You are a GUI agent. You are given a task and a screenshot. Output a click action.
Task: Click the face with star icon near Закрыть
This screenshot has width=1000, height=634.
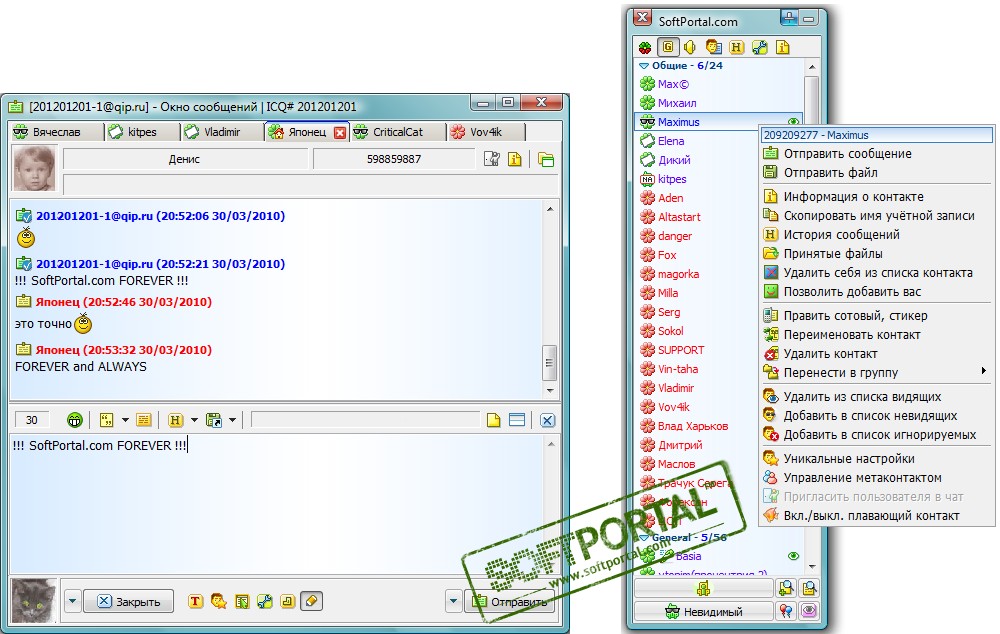[x=219, y=601]
